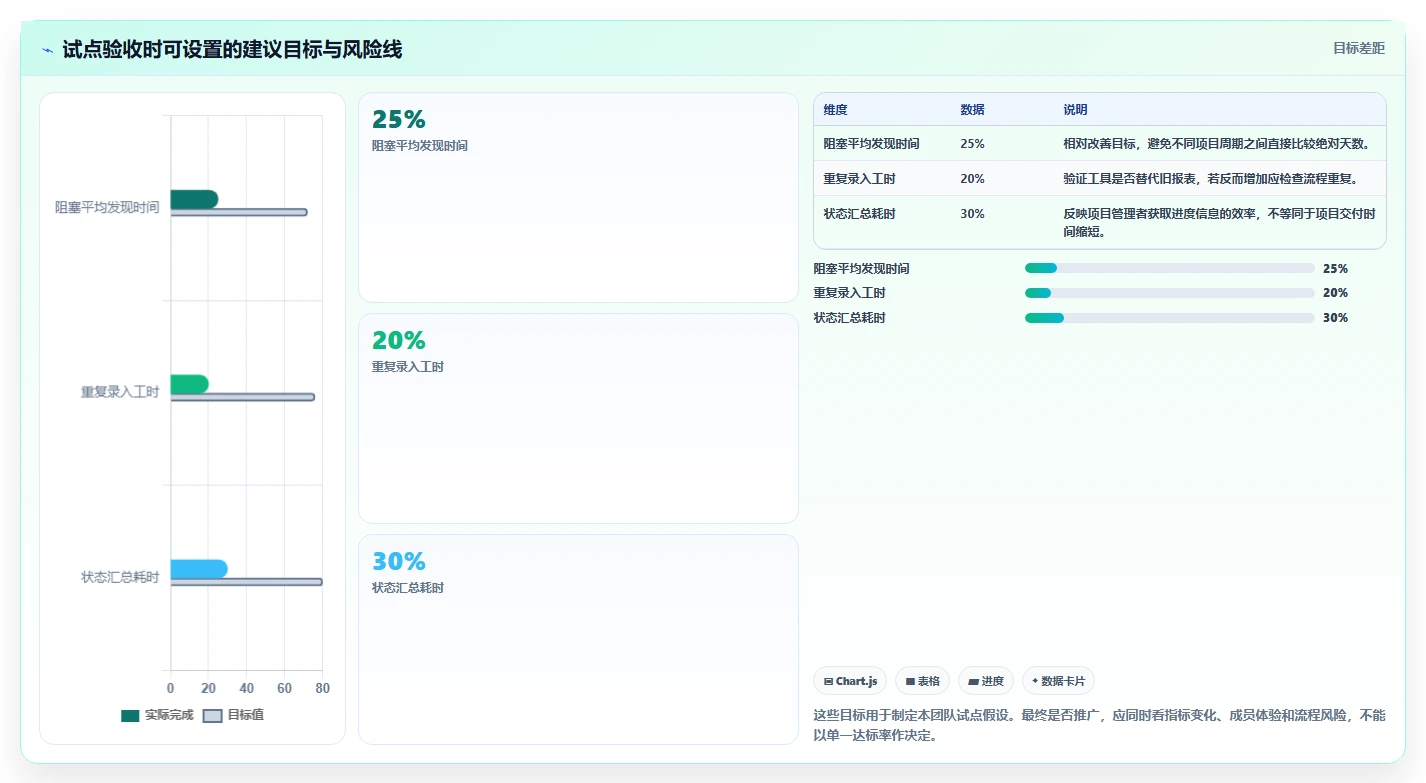The image size is (1426, 783).
Task: Click the 25% card value
Action: (x=399, y=119)
